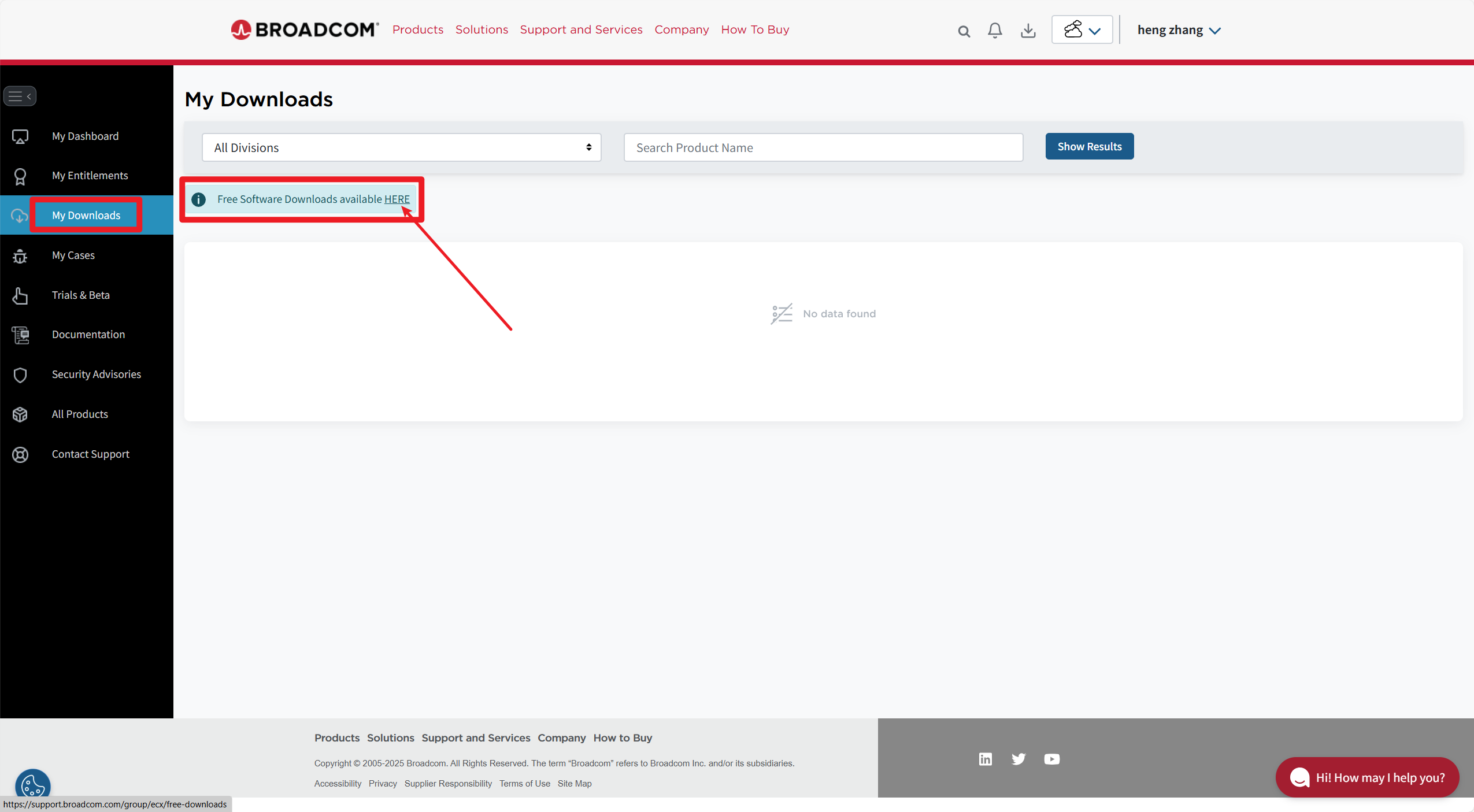Expand the heng zhang user menu
Image resolution: width=1474 pixels, height=812 pixels.
click(1179, 30)
